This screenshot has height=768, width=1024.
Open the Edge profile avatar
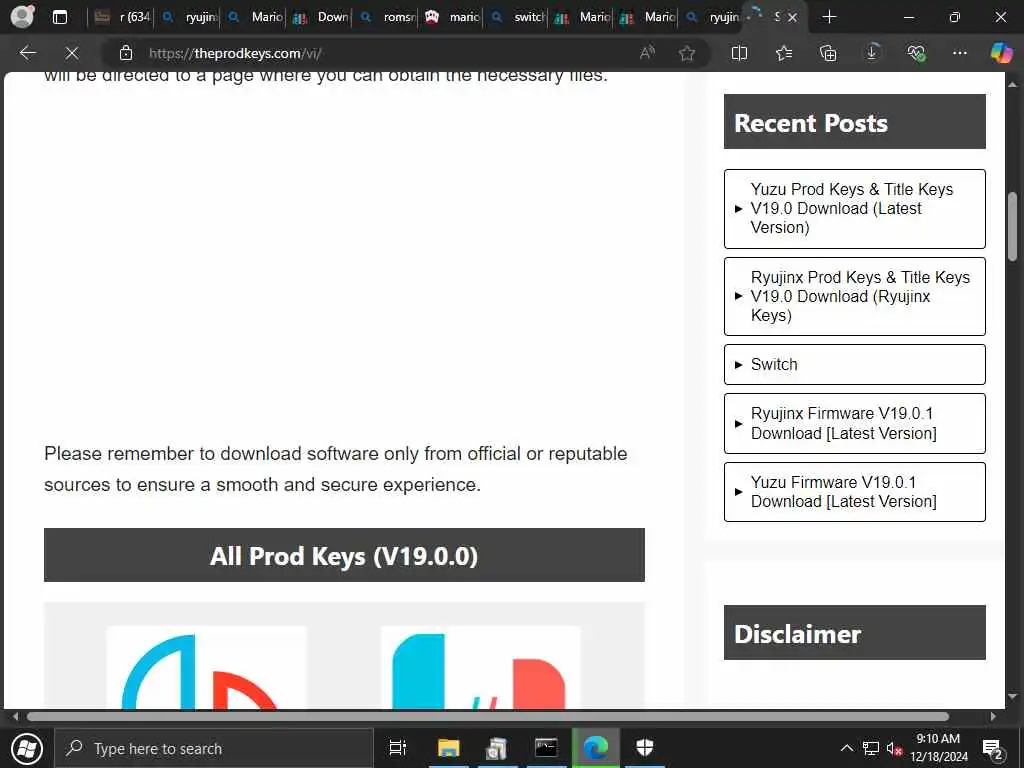(22, 16)
